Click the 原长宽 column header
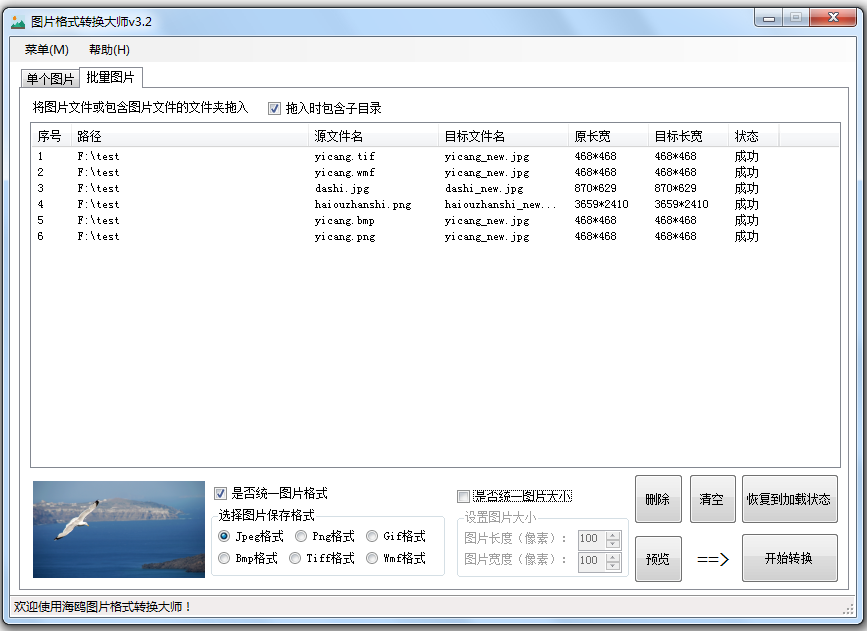The width and height of the screenshot is (867, 631). point(608,136)
